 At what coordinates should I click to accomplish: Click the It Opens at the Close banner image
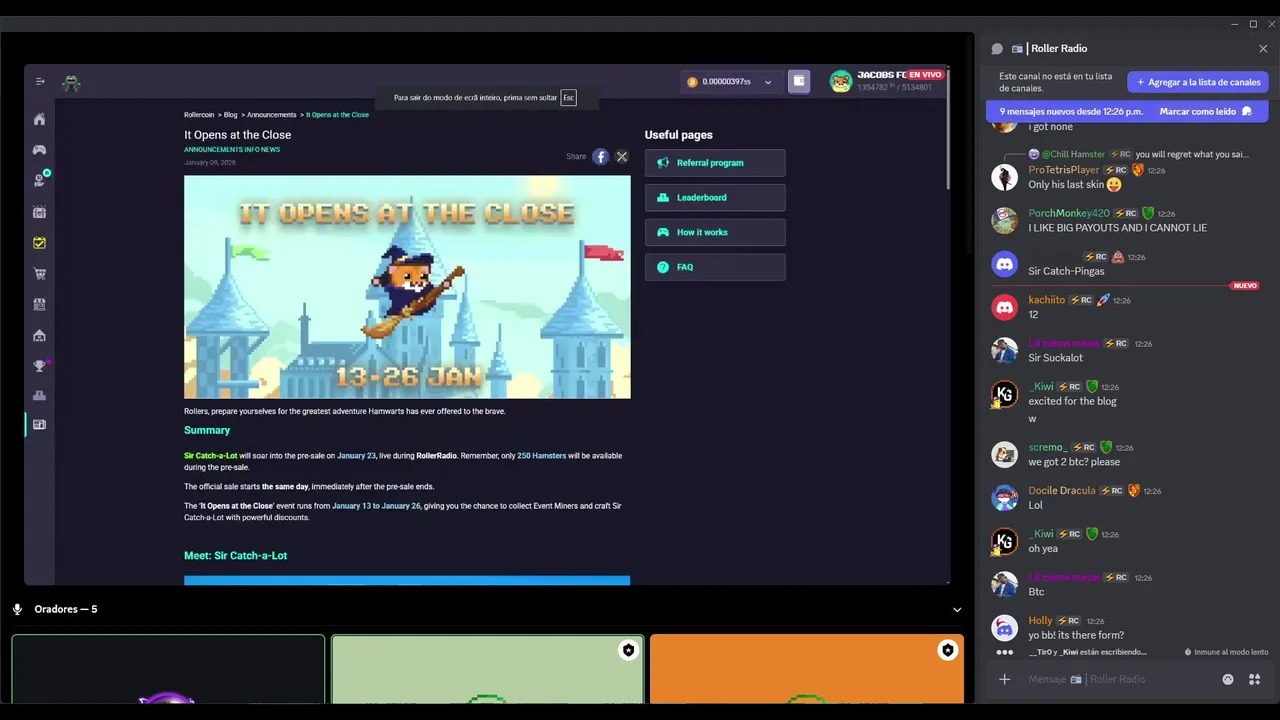click(x=407, y=287)
